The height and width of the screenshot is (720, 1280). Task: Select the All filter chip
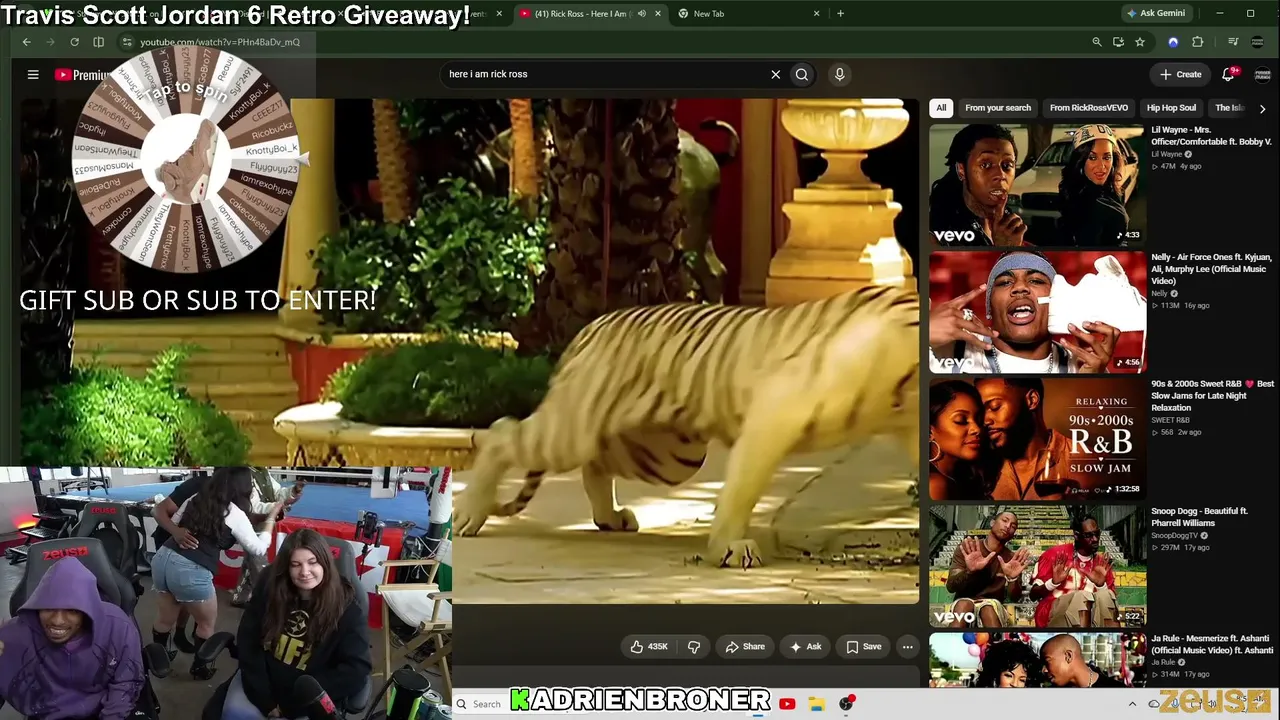pyautogui.click(x=941, y=108)
